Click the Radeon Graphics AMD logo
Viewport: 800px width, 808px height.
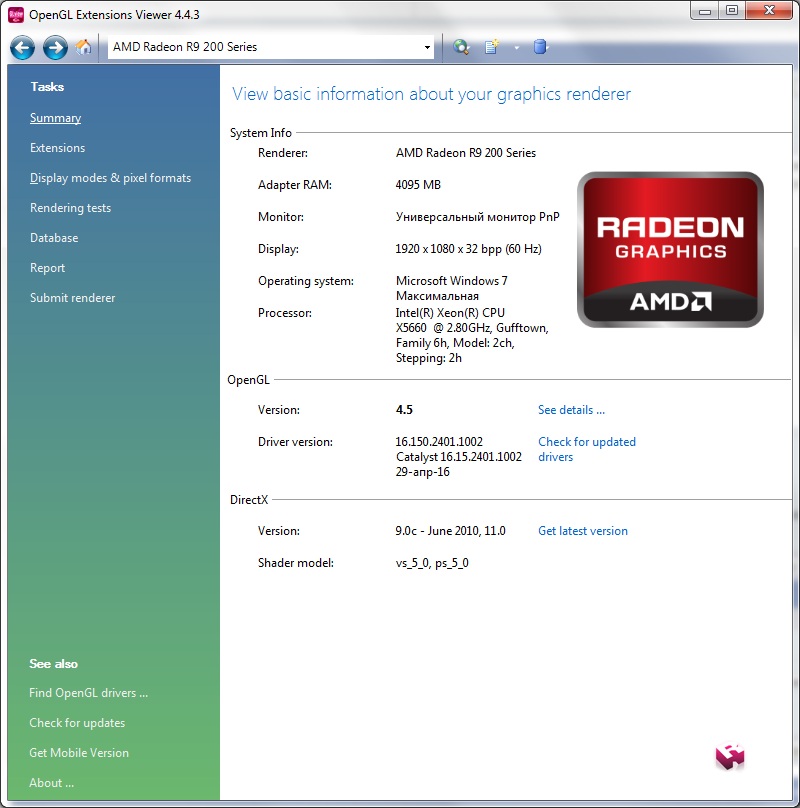(670, 249)
